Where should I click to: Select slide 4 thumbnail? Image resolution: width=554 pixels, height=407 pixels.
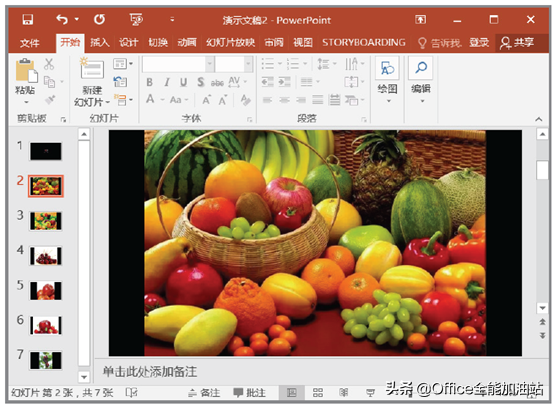(46, 256)
